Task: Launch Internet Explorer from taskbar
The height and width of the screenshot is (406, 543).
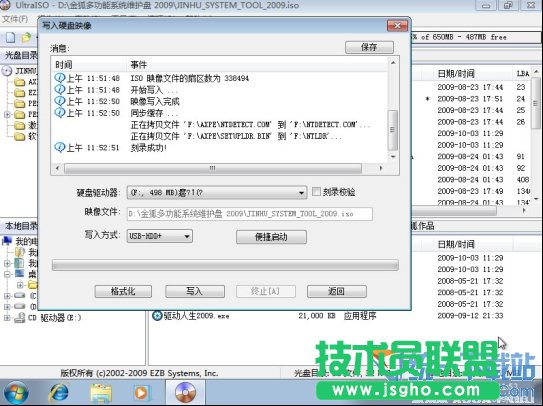Action: [x=58, y=393]
